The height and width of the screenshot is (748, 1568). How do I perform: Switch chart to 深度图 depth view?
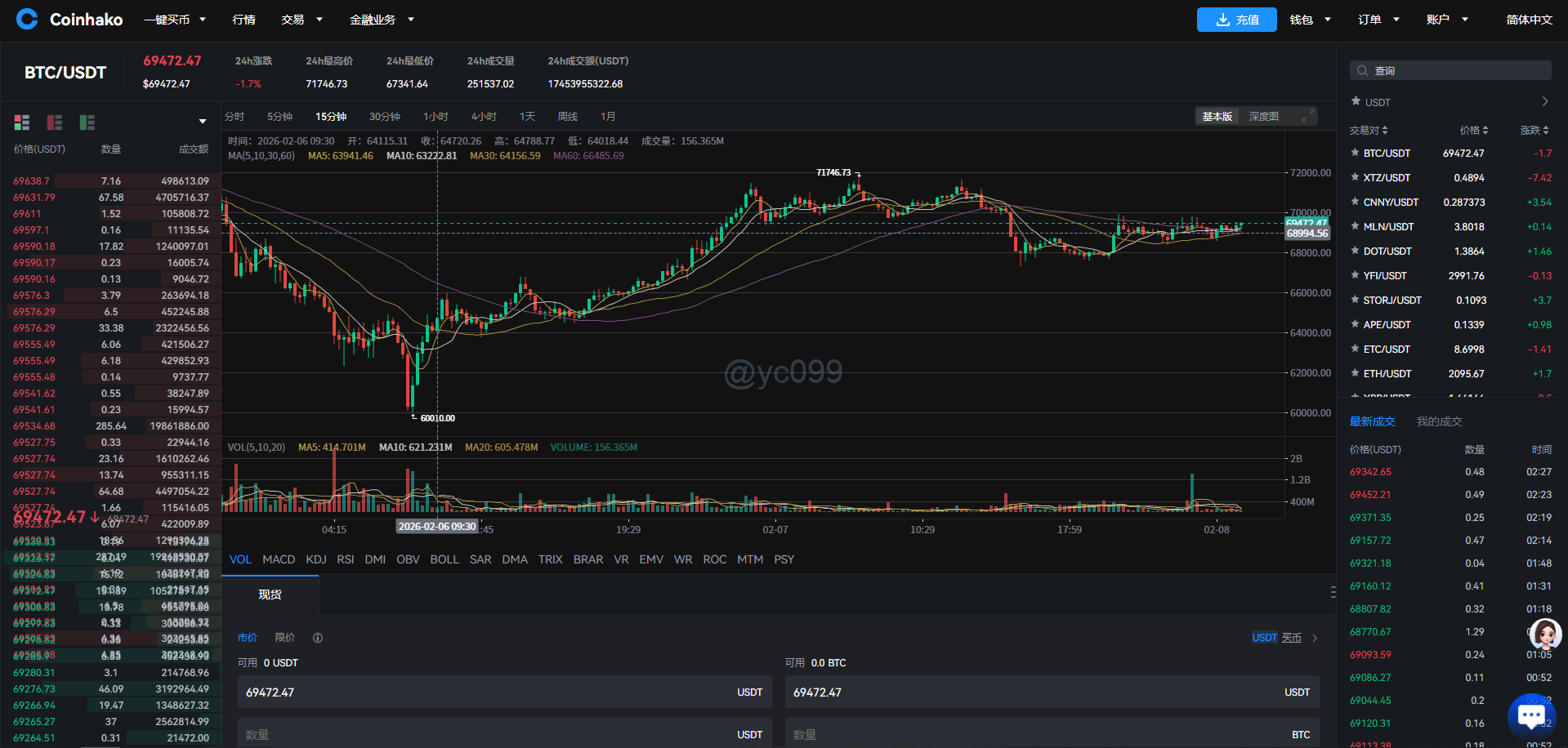pos(1263,117)
